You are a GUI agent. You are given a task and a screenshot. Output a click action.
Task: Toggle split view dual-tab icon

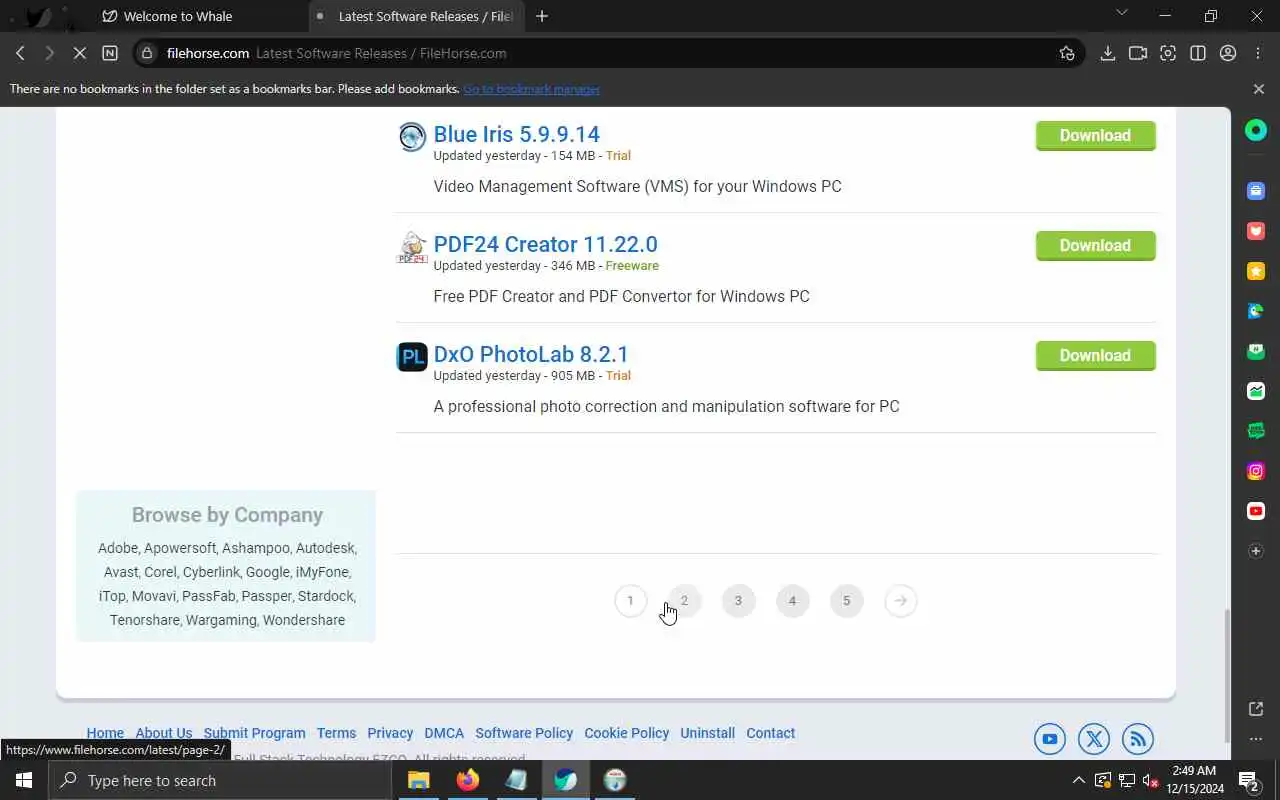click(1198, 53)
